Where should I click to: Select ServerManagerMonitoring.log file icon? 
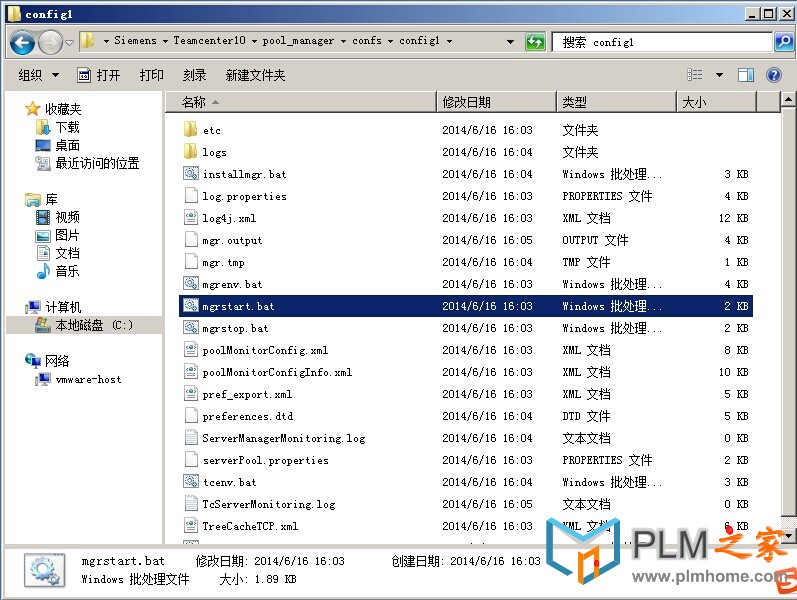(191, 437)
